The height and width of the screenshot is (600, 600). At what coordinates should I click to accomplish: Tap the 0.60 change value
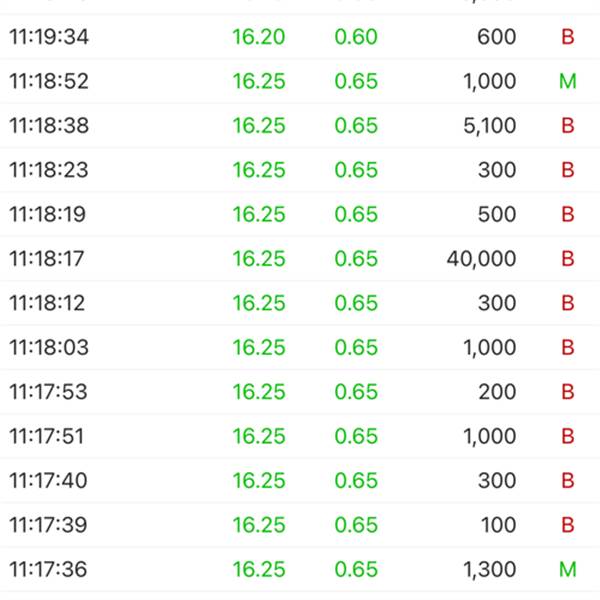point(356,37)
